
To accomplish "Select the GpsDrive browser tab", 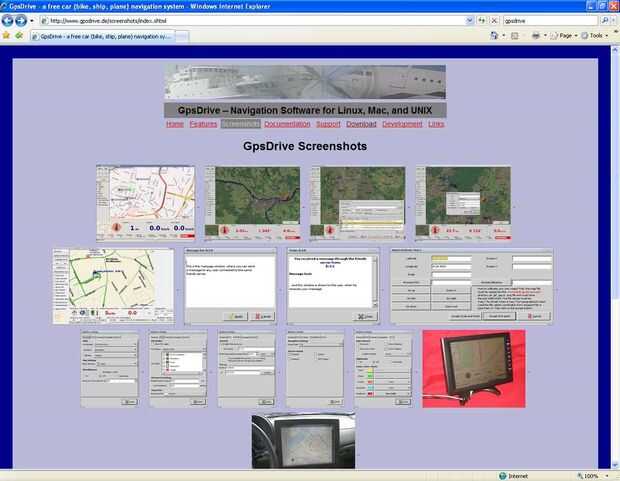I will (x=103, y=36).
